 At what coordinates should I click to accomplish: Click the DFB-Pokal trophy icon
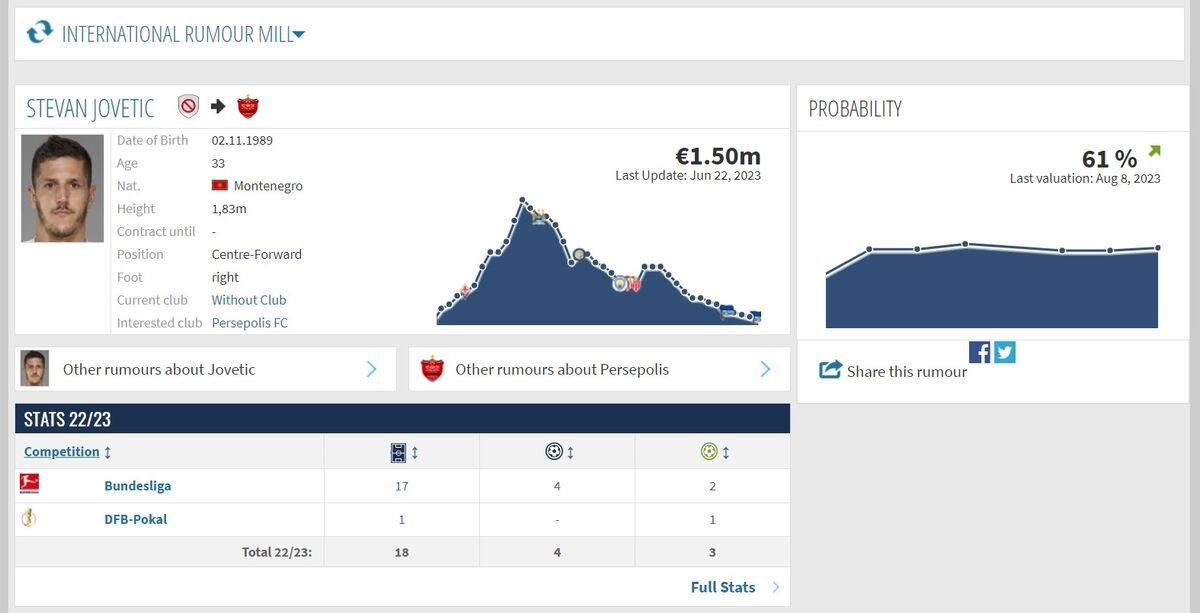tap(29, 519)
